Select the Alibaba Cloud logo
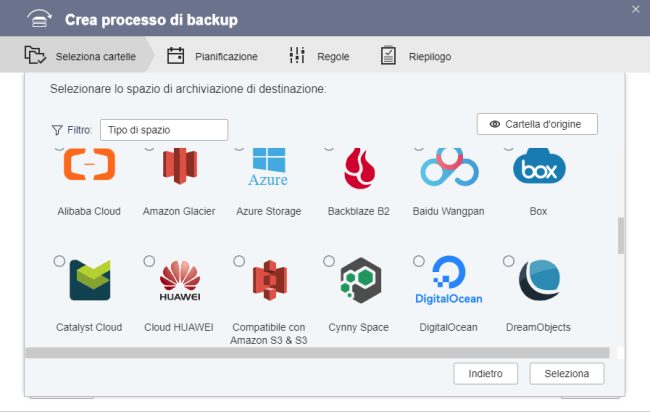This screenshot has width=650, height=412. coord(89,164)
